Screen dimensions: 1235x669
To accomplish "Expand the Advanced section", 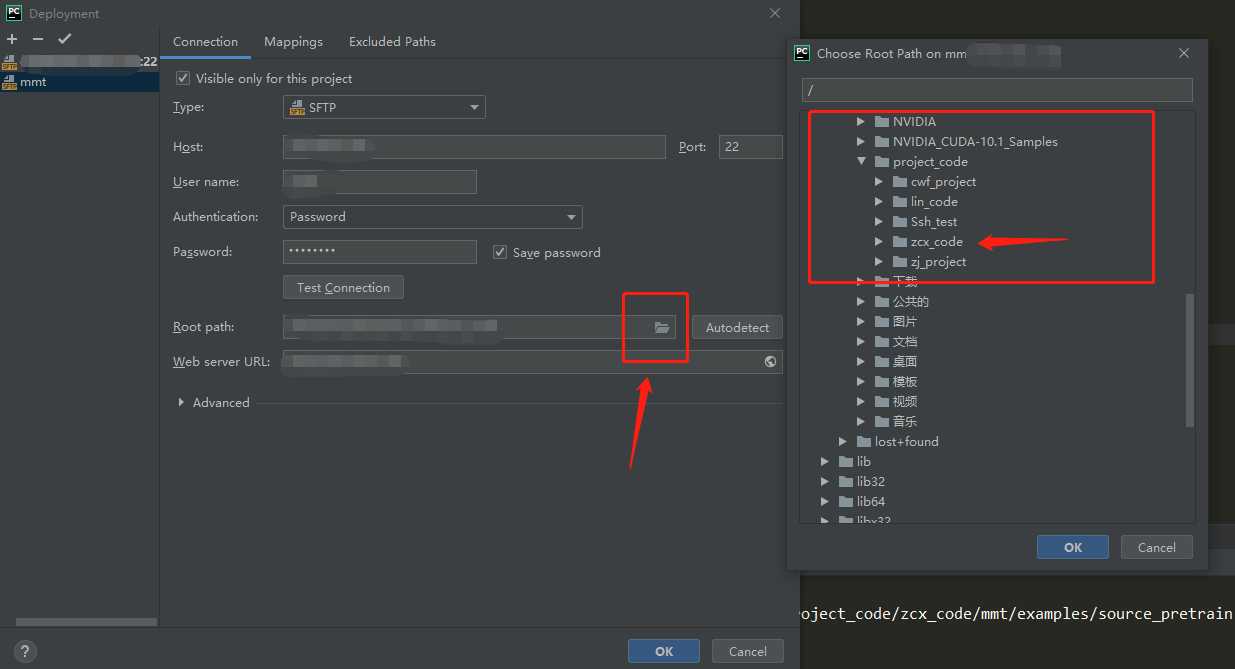I will click(x=181, y=402).
